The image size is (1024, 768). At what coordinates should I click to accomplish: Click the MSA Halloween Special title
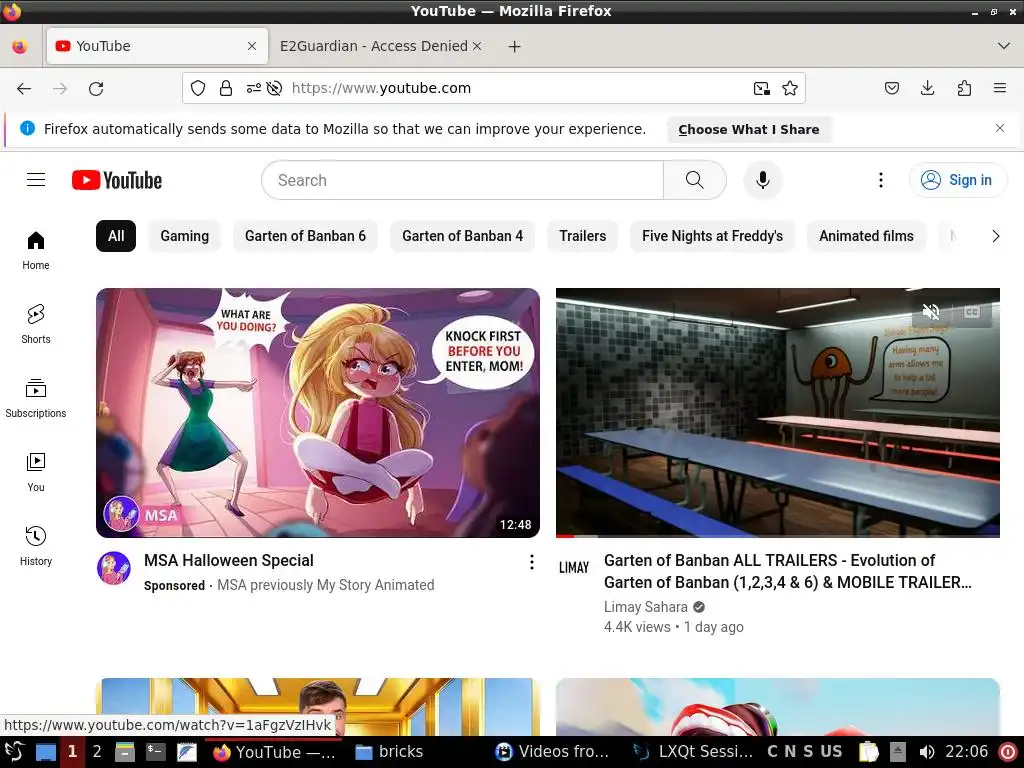229,560
